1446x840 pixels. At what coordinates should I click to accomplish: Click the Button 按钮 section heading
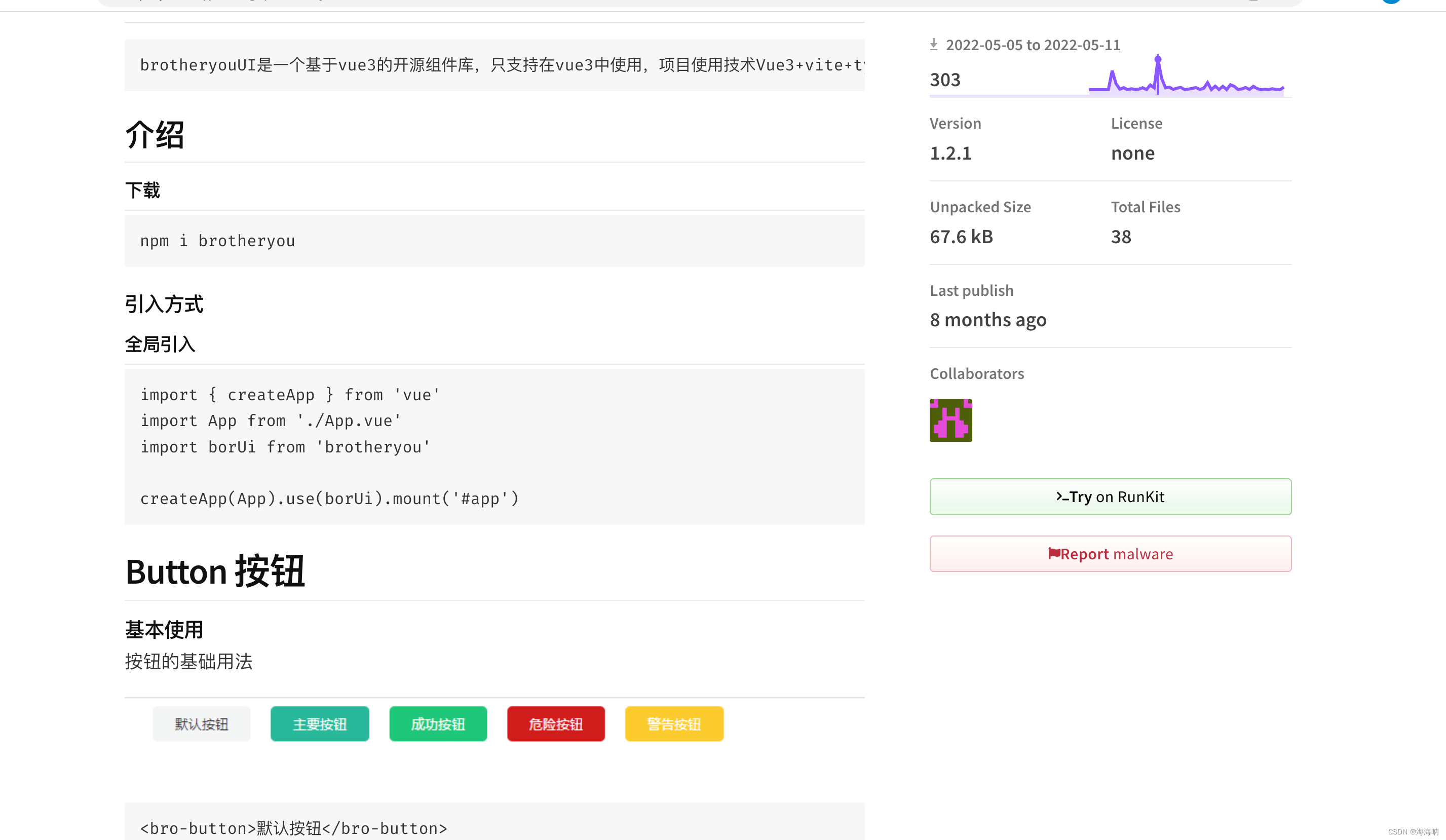point(215,571)
